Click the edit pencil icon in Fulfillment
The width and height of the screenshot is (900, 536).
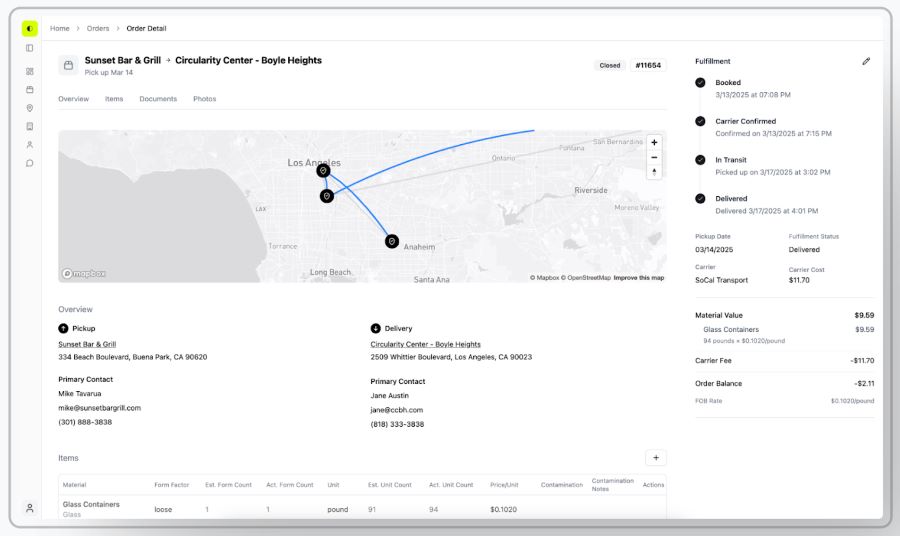point(866,61)
